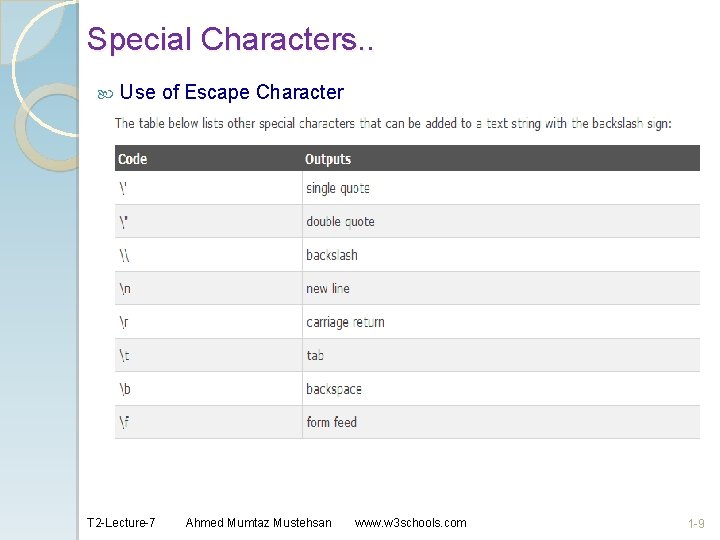
Task: Click the \n code cell
Action: click(125, 288)
